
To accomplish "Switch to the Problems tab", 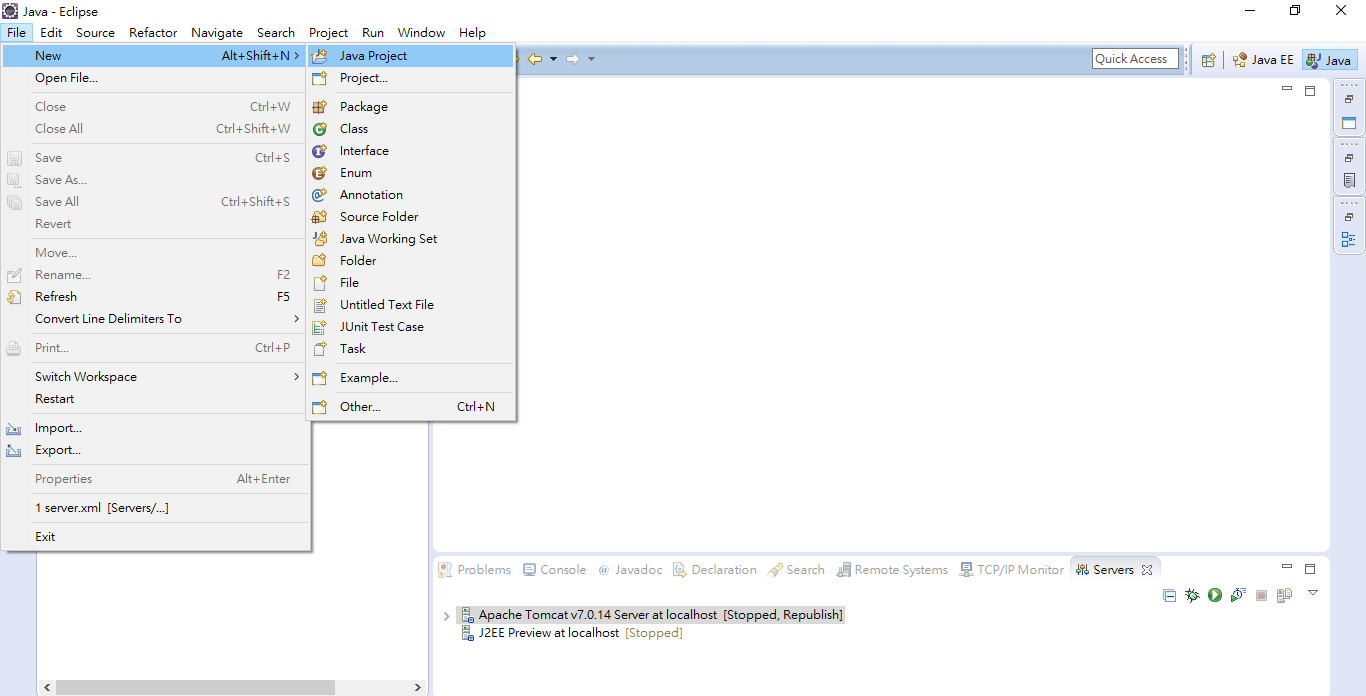I will 475,570.
